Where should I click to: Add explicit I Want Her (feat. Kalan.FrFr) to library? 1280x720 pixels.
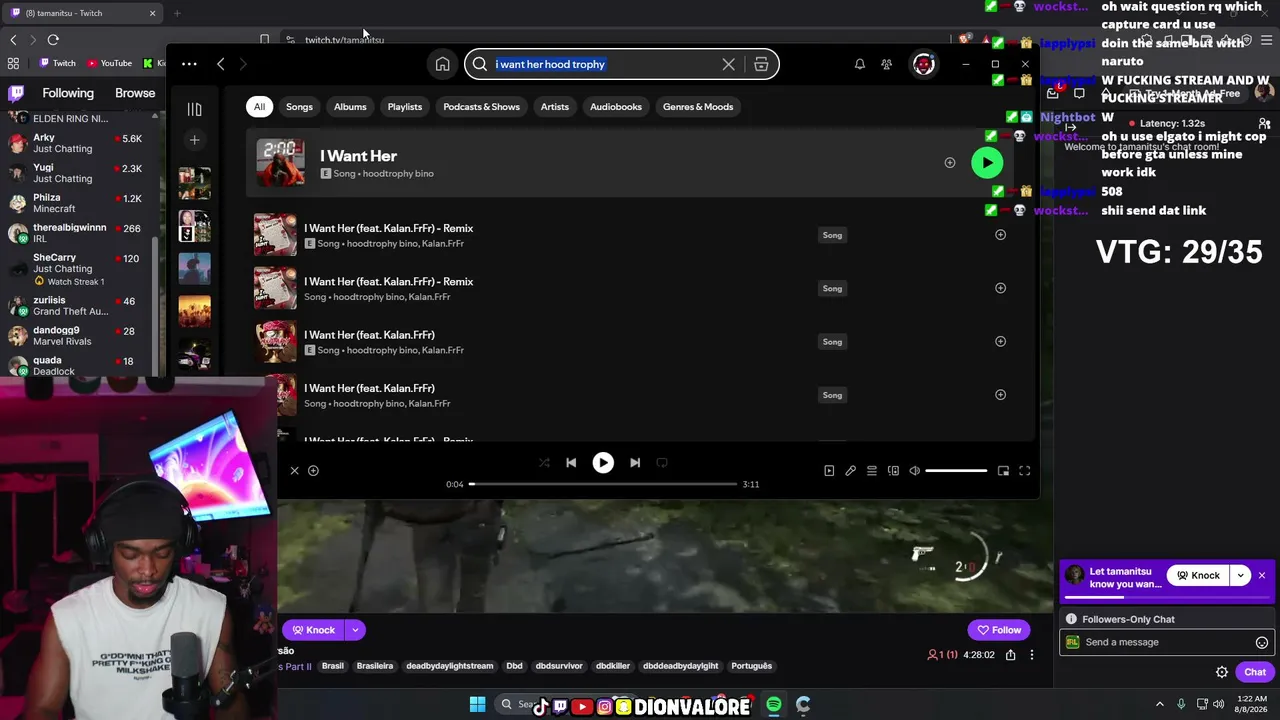1000,341
